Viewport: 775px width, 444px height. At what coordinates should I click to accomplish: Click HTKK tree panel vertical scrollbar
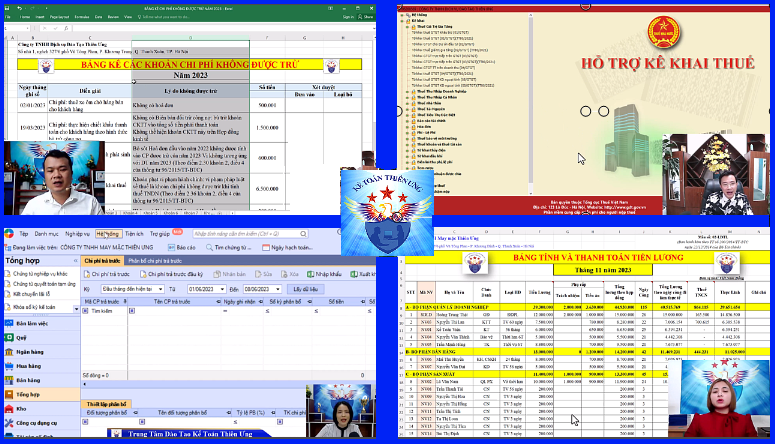pos(531,104)
